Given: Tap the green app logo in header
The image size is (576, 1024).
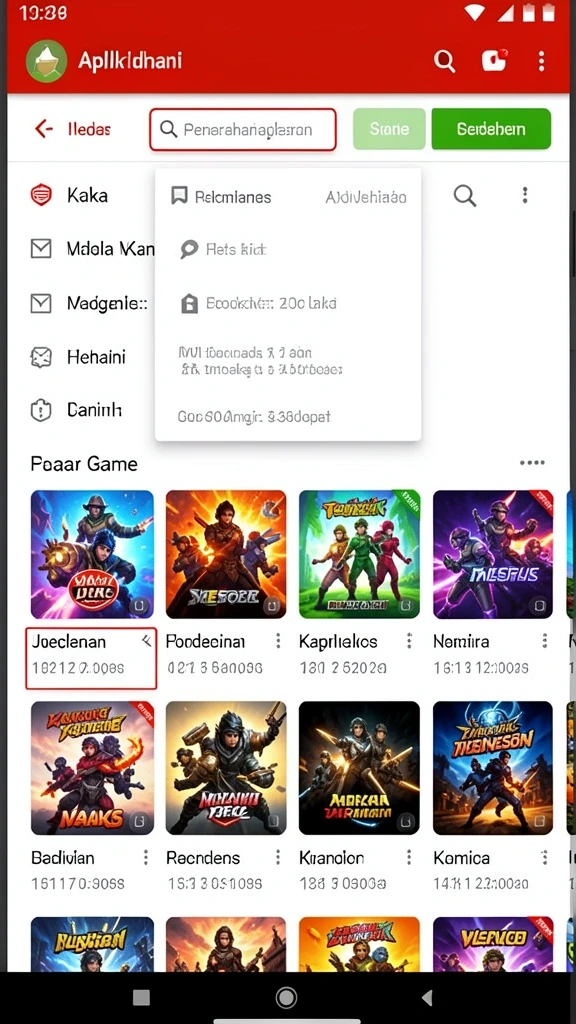Looking at the screenshot, I should coord(46,61).
